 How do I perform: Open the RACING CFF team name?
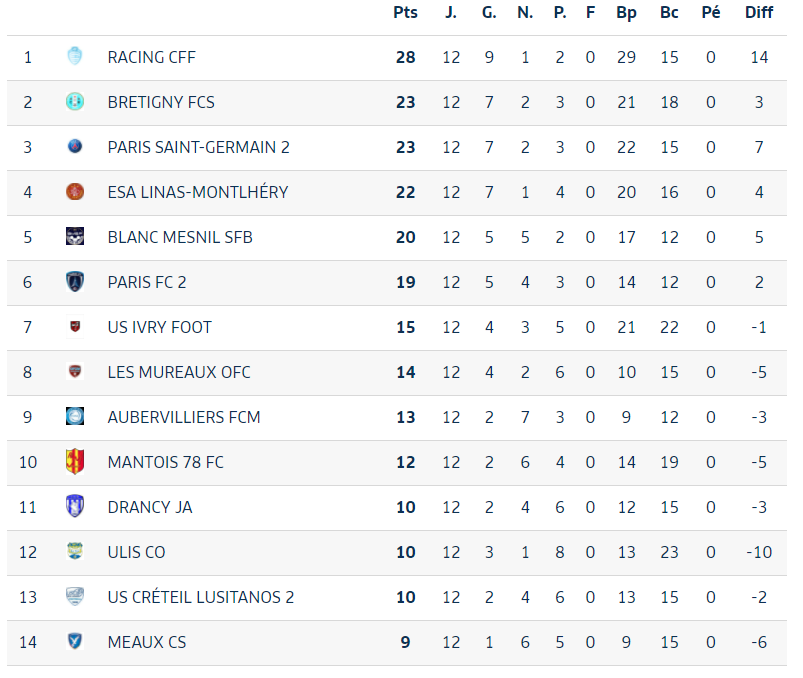pyautogui.click(x=152, y=57)
